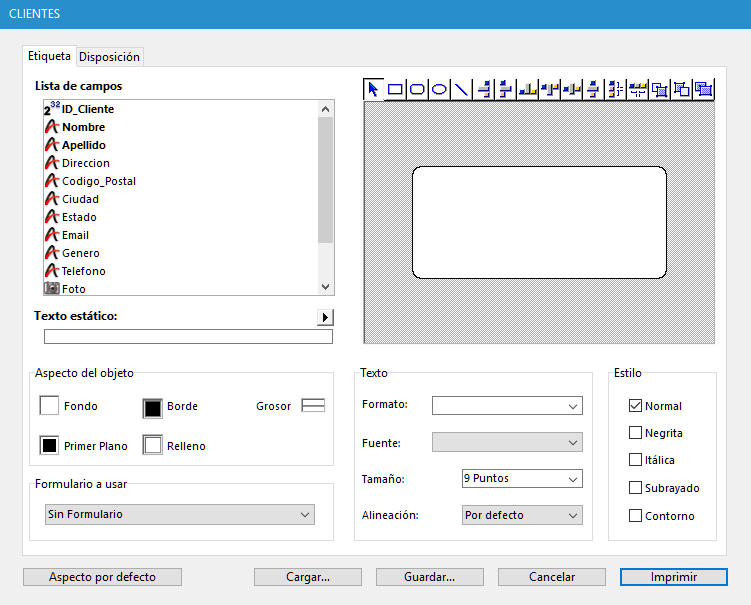
Task: Click the Borde color swatch
Action: (x=152, y=407)
